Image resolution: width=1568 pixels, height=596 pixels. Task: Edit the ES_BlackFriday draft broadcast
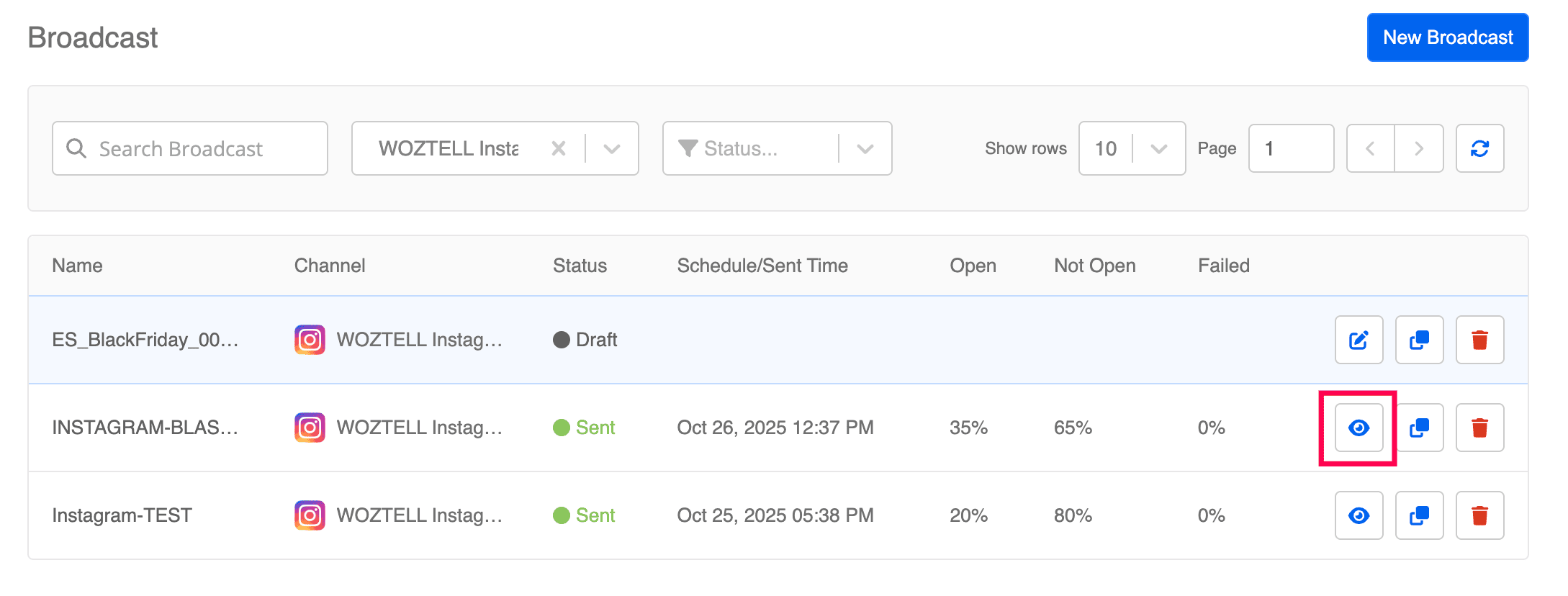[1359, 340]
